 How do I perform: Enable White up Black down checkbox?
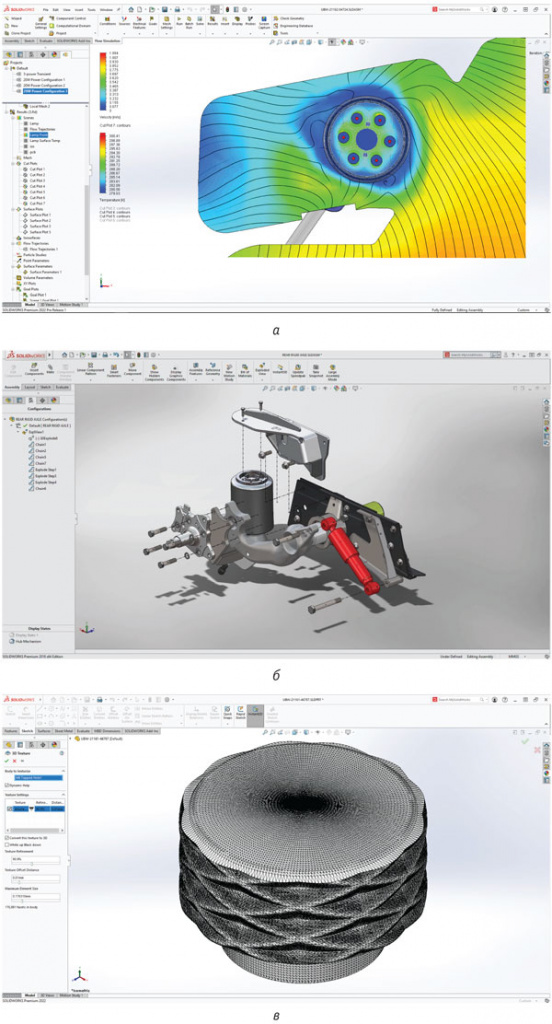[x=7, y=844]
